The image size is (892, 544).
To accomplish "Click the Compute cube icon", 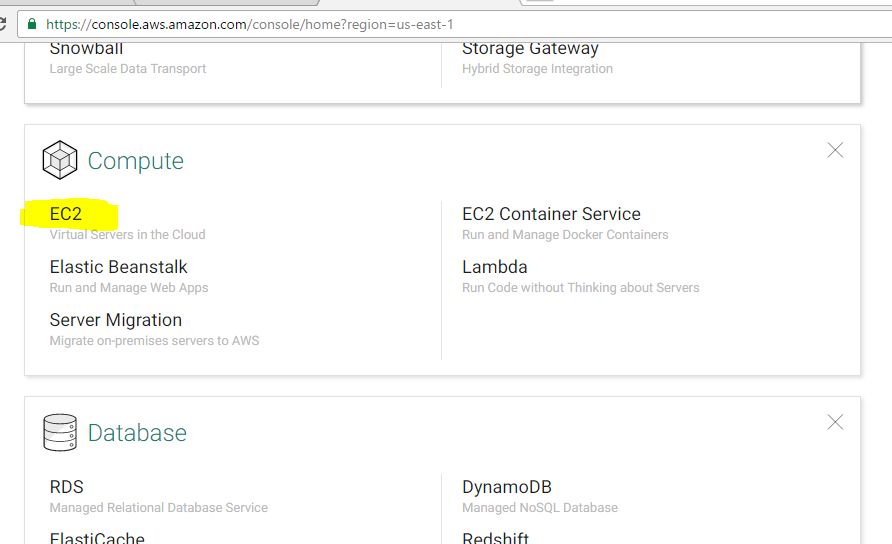I will [x=60, y=160].
